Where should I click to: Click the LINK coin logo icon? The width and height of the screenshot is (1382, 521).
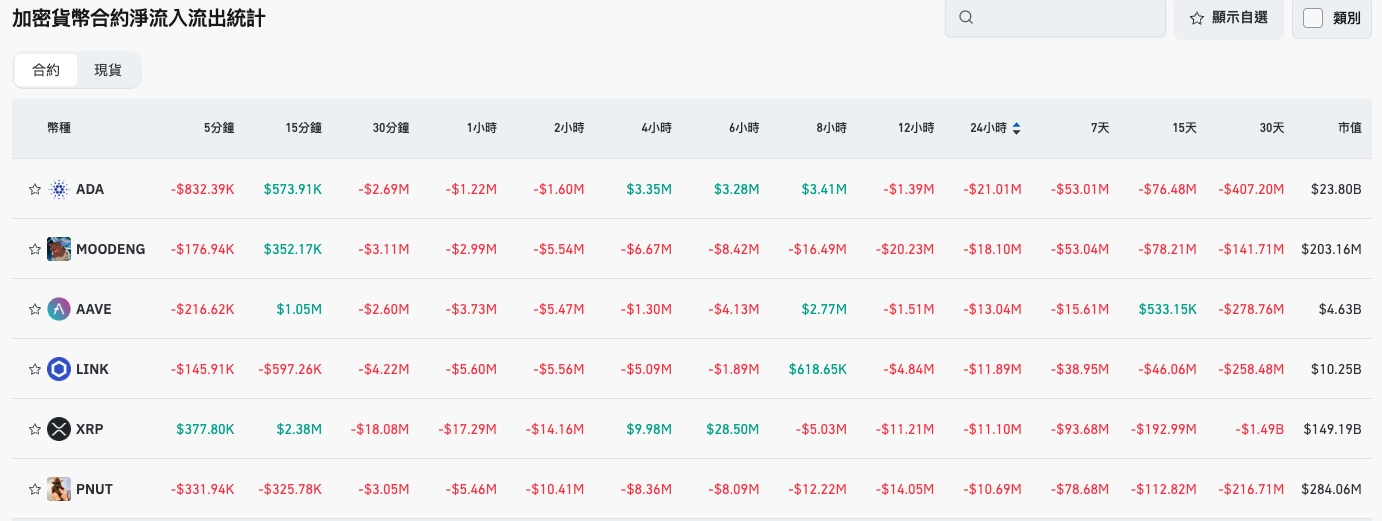59,369
